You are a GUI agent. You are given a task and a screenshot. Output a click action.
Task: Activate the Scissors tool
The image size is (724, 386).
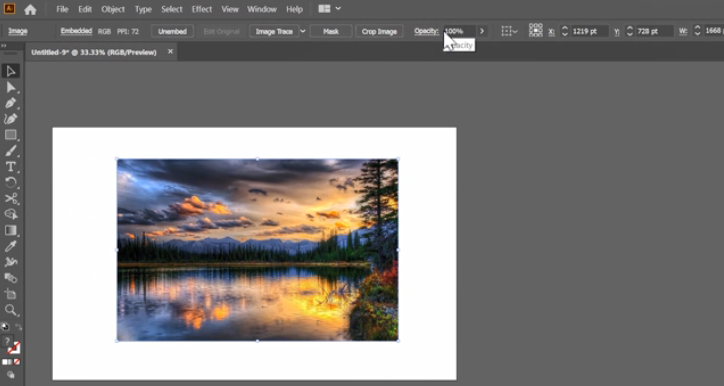[x=11, y=199]
